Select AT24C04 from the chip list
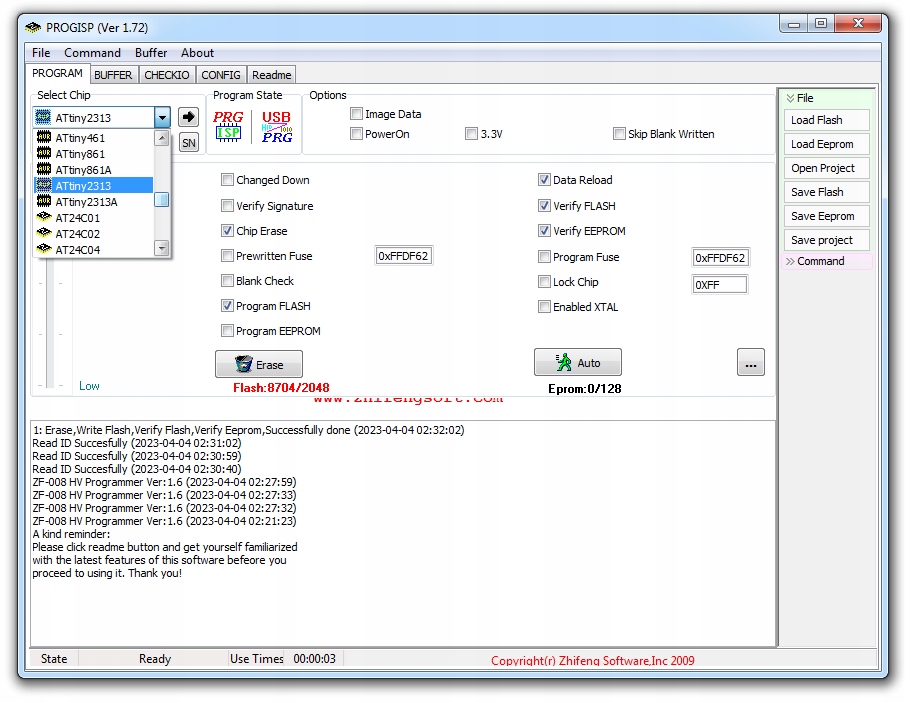Screen dimensions: 905x702 [x=94, y=250]
